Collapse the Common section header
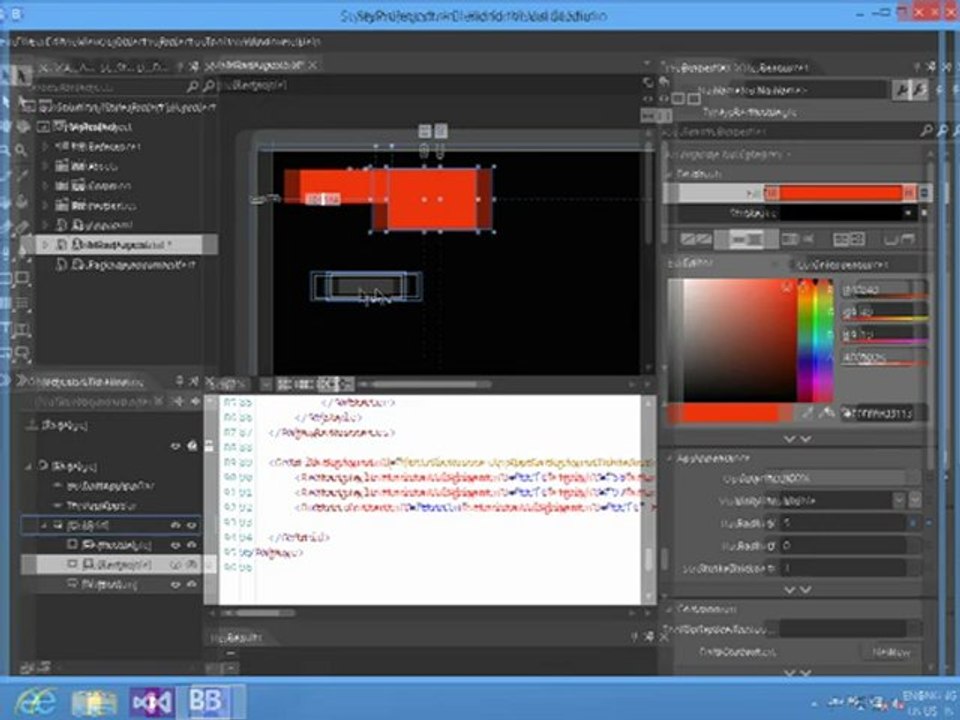Image resolution: width=960 pixels, height=720 pixels. coord(670,609)
